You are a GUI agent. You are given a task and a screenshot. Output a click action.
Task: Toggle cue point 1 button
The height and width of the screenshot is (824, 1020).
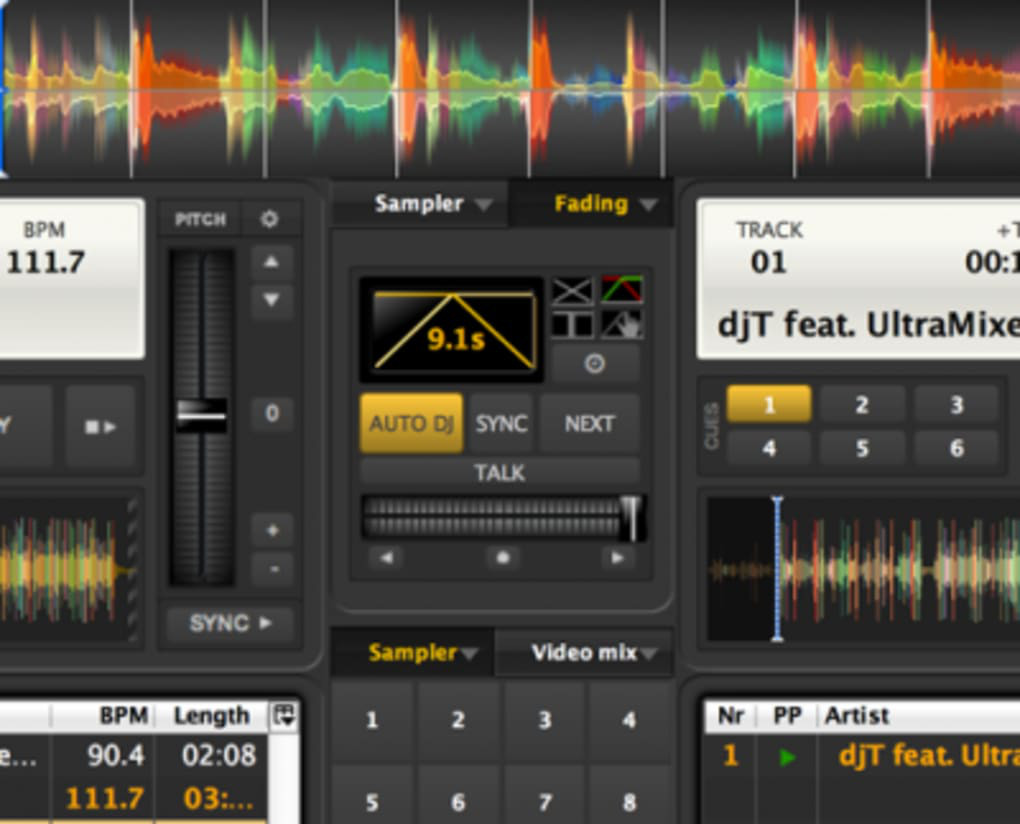click(x=769, y=405)
